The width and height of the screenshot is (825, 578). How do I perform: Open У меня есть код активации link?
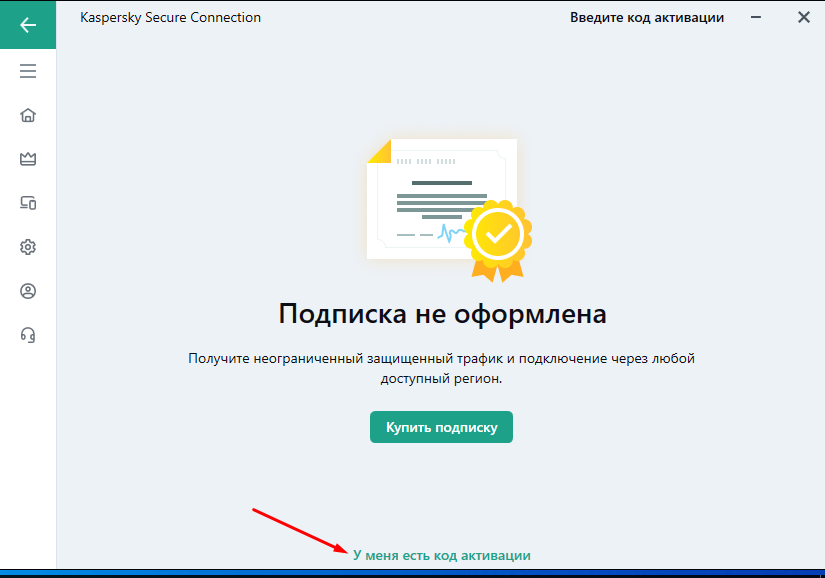[x=441, y=555]
